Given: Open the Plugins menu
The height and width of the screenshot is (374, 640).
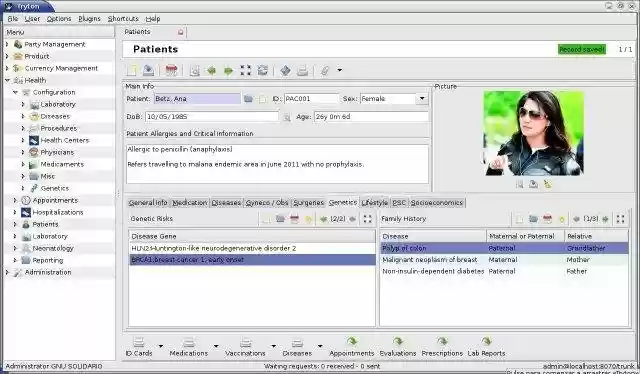Looking at the screenshot, I should (x=89, y=19).
